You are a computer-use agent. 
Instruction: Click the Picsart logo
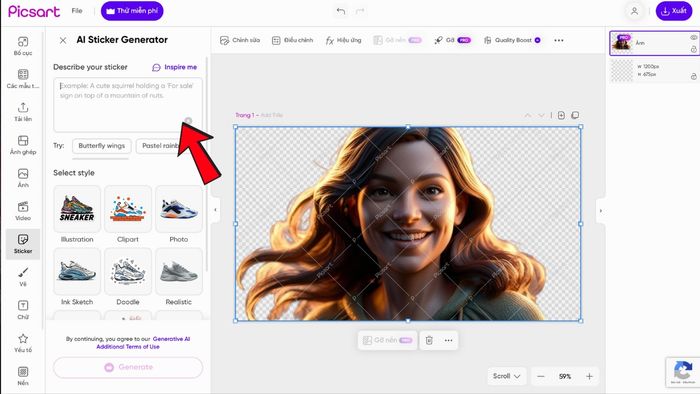(x=34, y=11)
